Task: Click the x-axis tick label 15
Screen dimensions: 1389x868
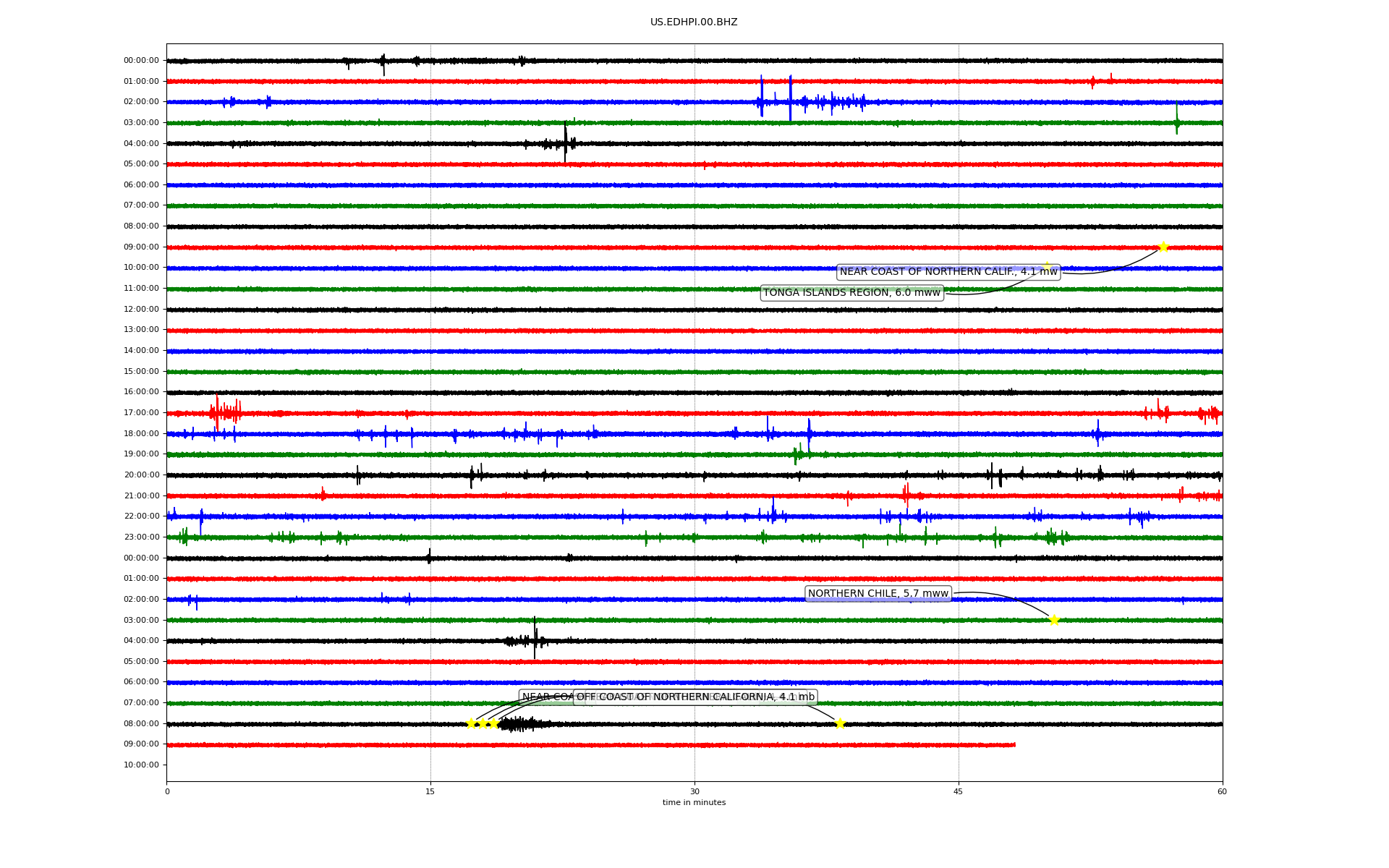Action: pos(430,792)
